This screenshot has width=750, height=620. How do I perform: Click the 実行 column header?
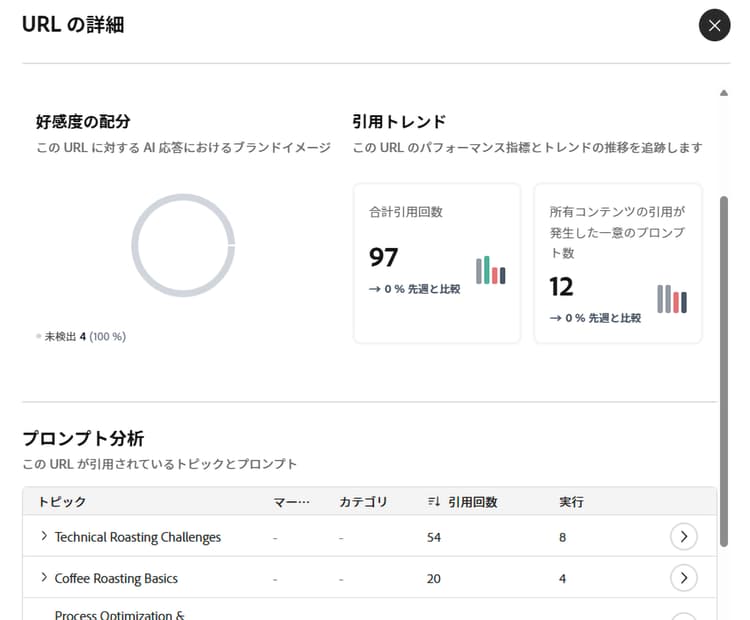click(571, 502)
